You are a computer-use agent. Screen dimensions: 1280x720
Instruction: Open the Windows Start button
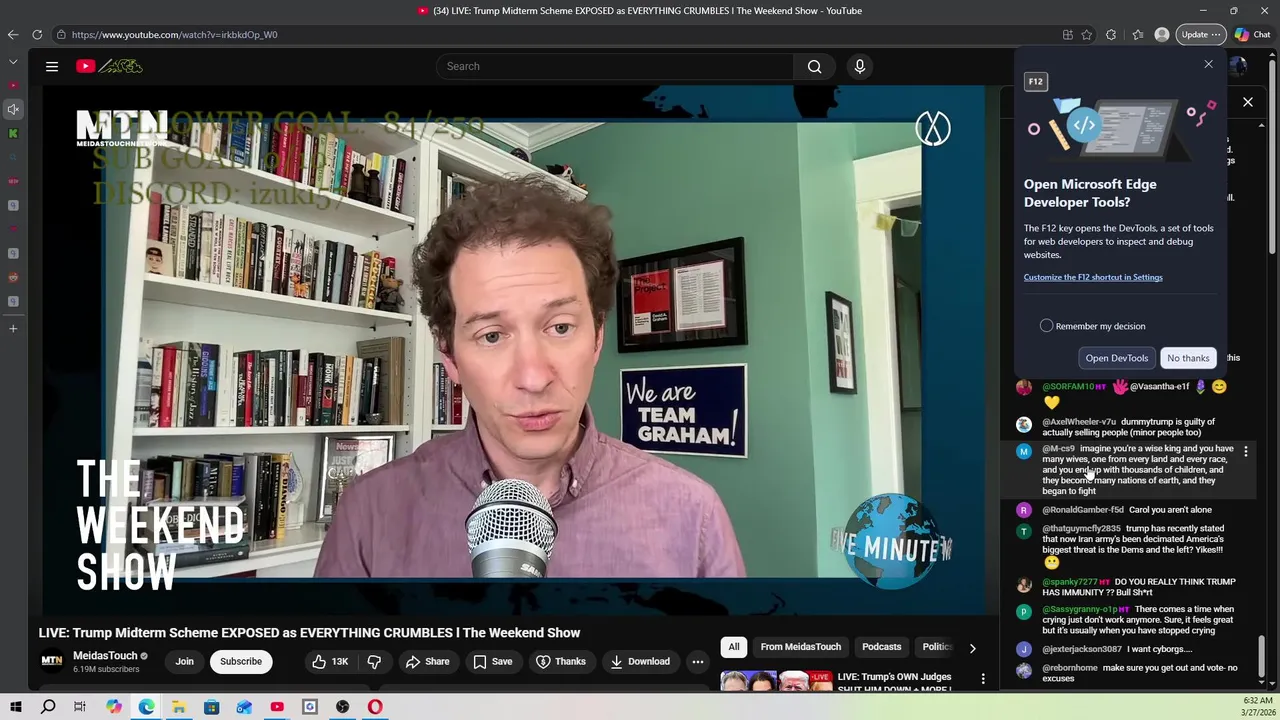click(x=15, y=707)
